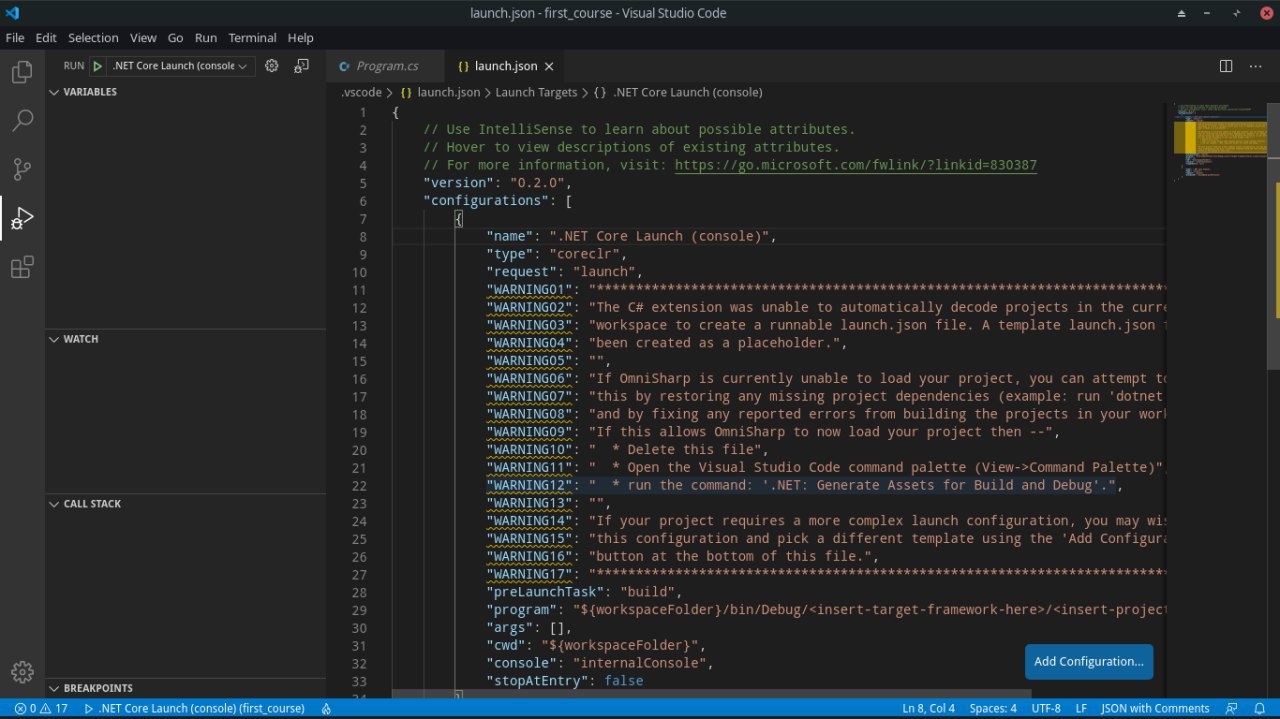
Task: Open the go.microsoft.com fwlink URL
Action: 856,165
